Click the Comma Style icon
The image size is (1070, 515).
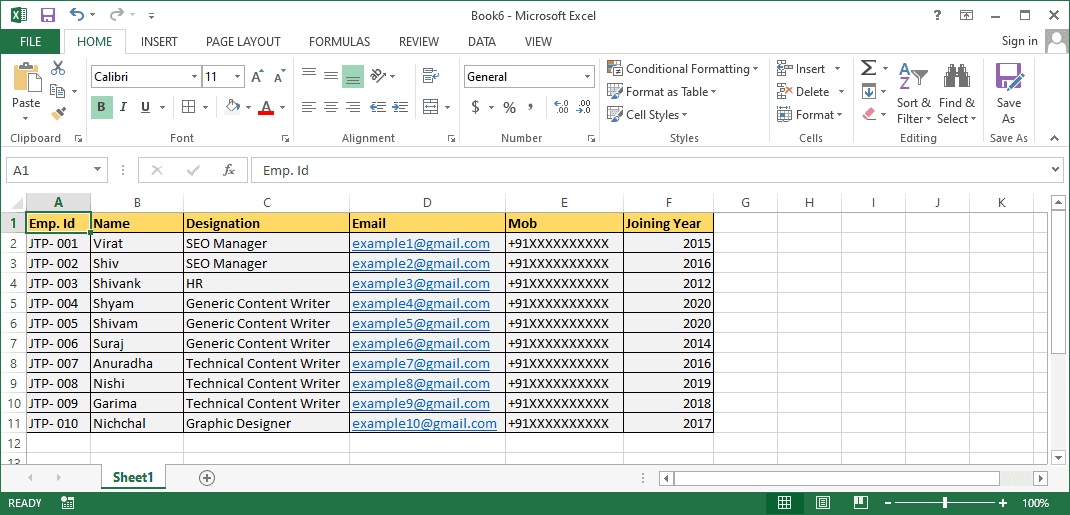click(530, 107)
